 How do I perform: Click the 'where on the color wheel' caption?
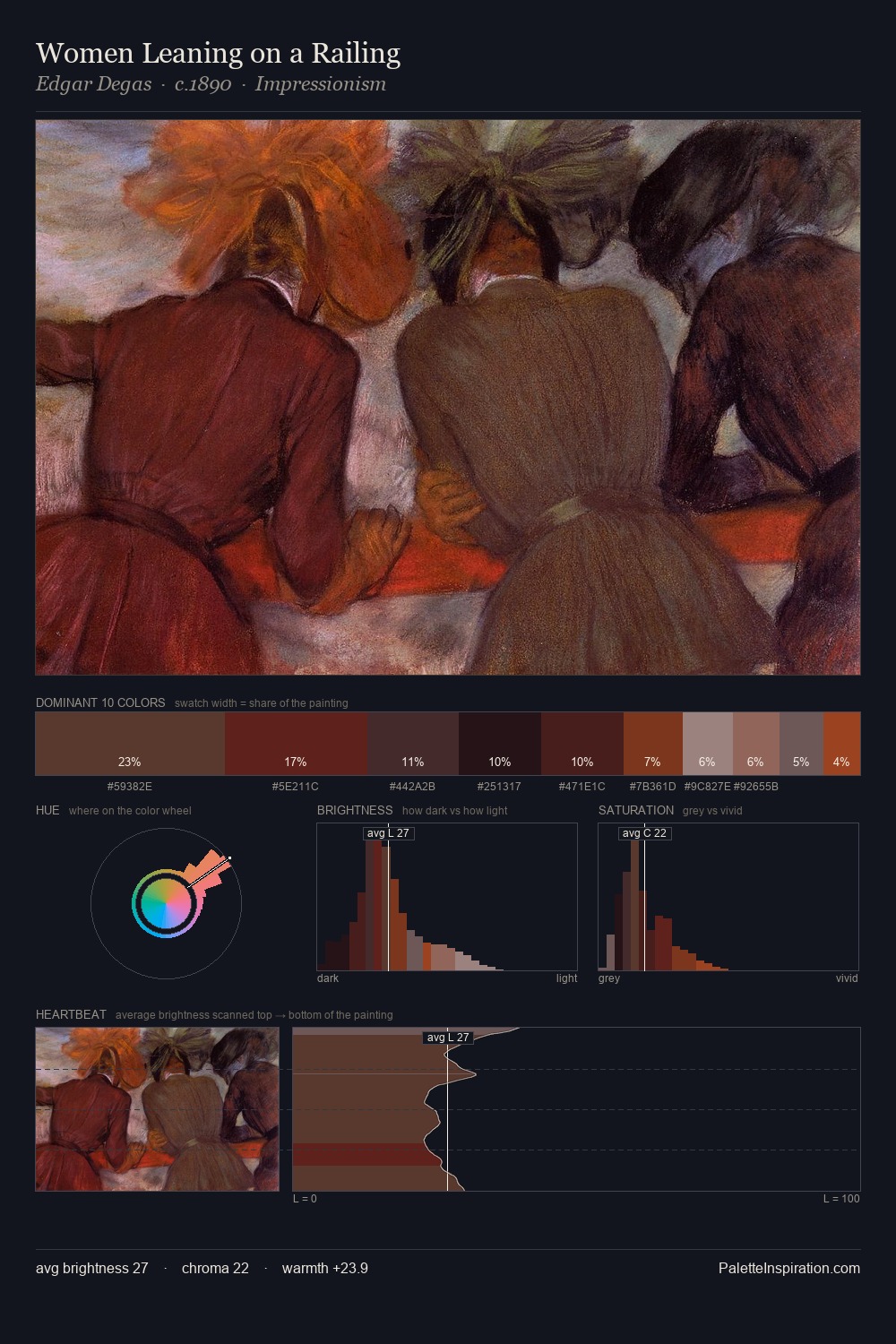click(130, 811)
